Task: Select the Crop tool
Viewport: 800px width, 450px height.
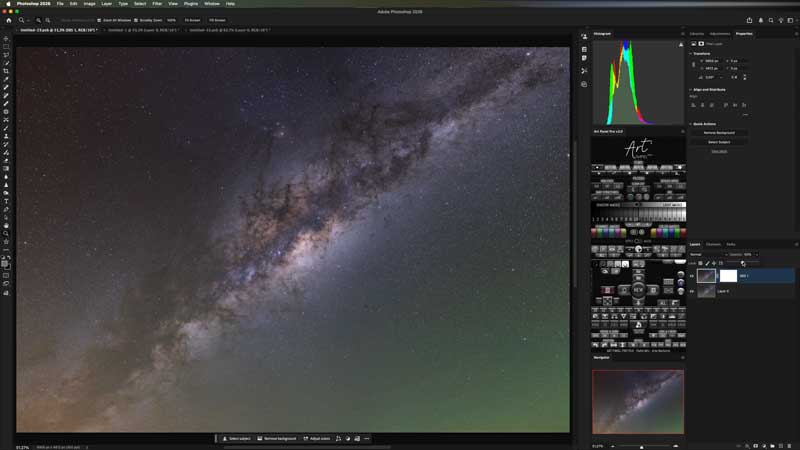Action: click(6, 71)
